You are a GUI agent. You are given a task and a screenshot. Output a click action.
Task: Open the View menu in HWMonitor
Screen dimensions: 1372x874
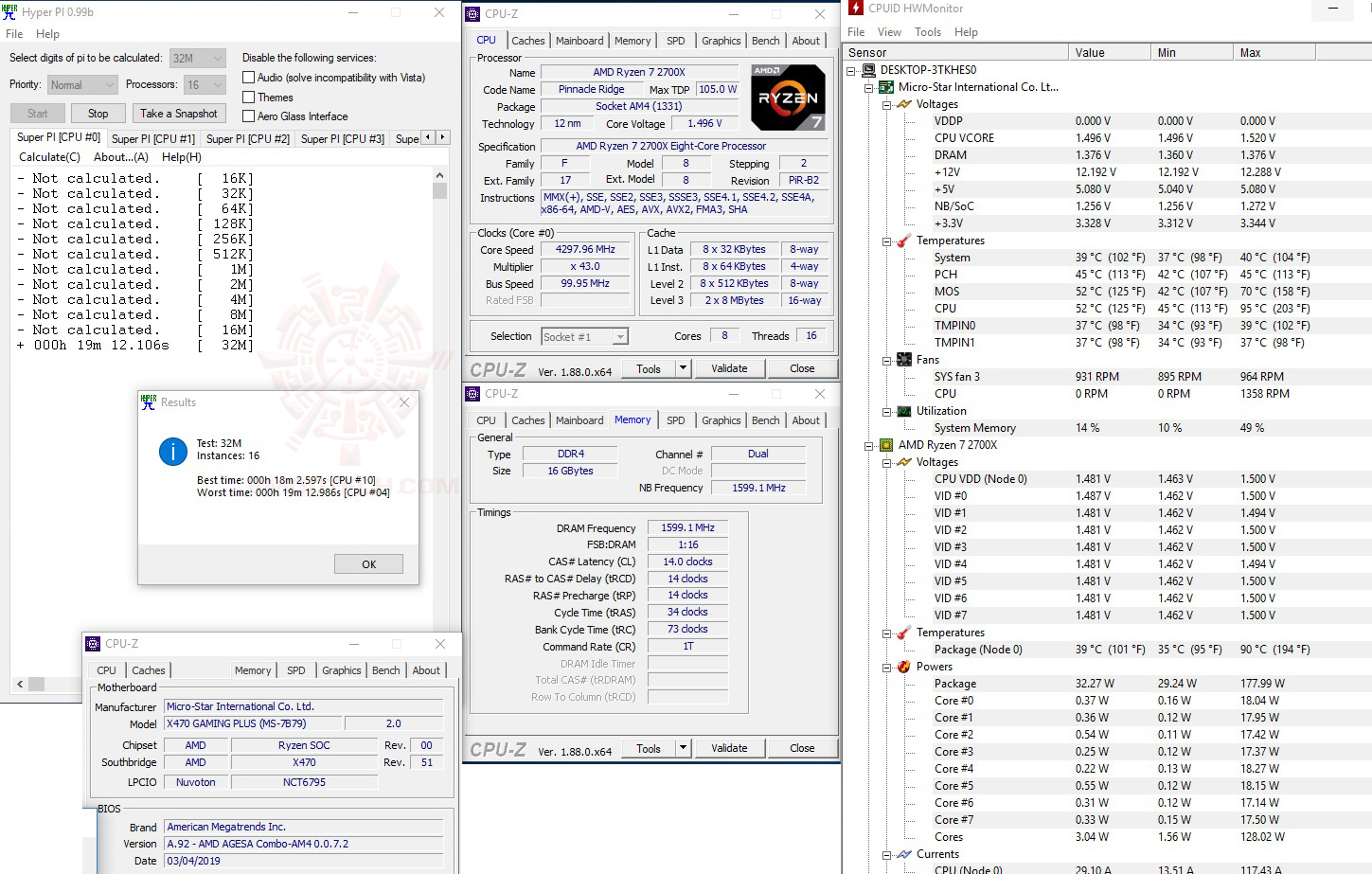point(889,31)
